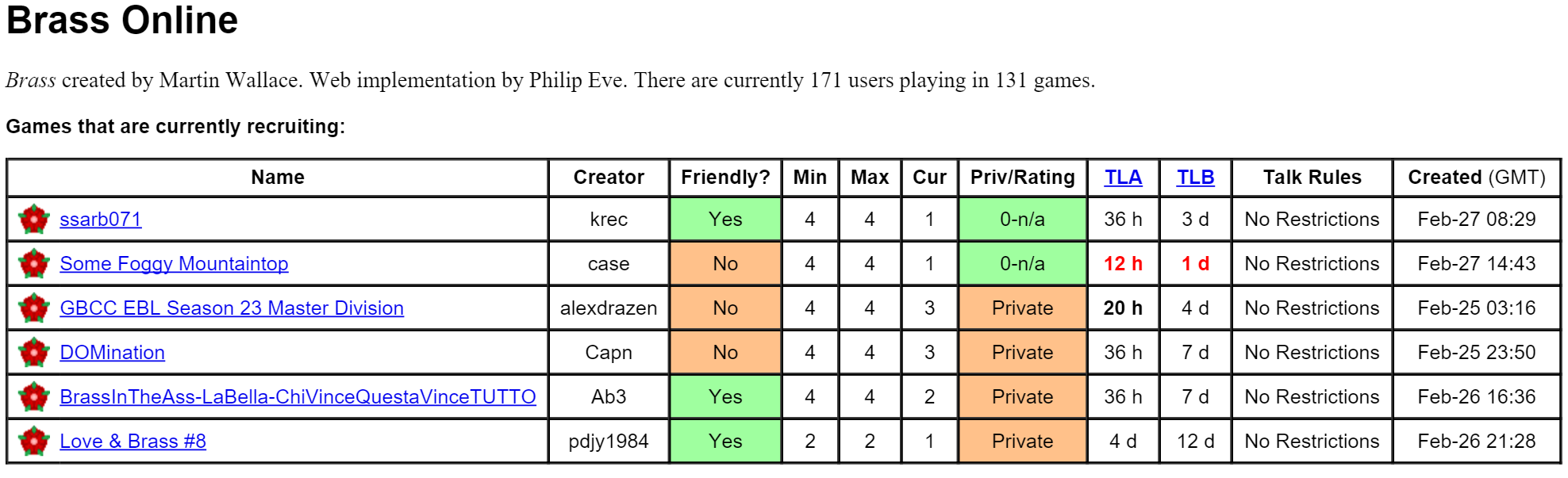Viewport: 1568px width, 478px height.
Task: Click the TLB column header link
Action: click(1195, 178)
